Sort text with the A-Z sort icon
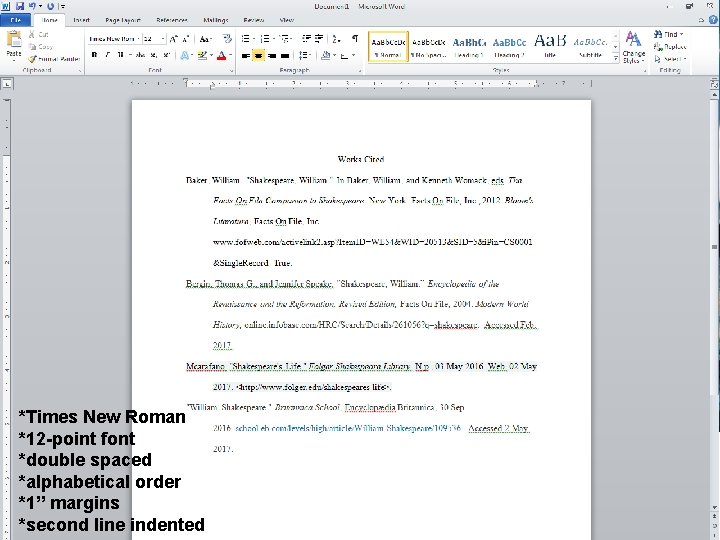 [x=336, y=39]
